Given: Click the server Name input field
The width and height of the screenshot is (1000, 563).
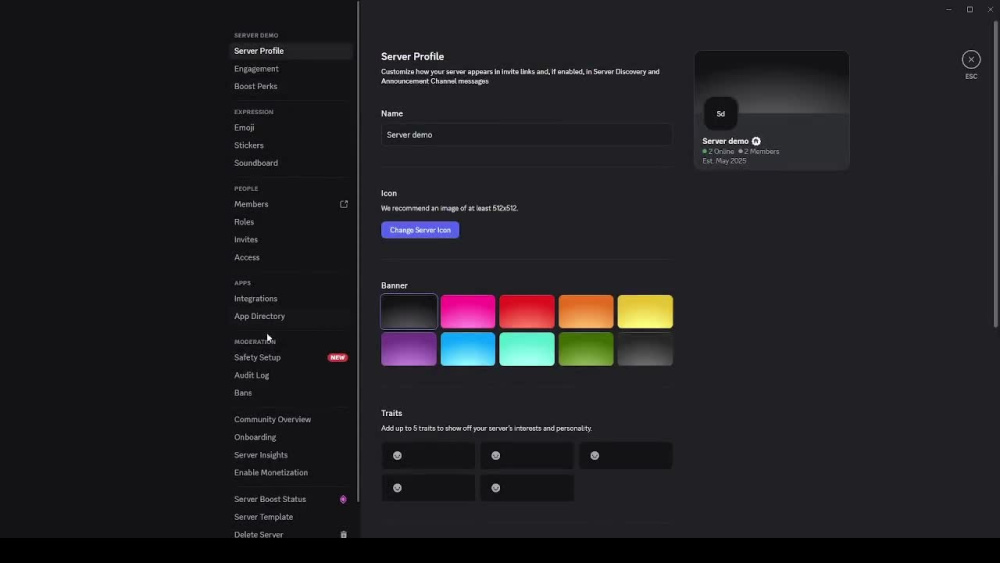Looking at the screenshot, I should pos(526,135).
